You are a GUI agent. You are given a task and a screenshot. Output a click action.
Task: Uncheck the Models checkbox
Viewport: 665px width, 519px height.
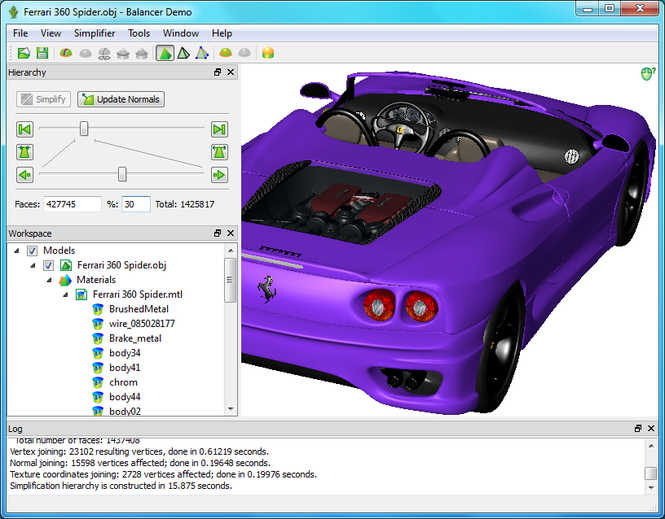click(x=32, y=251)
